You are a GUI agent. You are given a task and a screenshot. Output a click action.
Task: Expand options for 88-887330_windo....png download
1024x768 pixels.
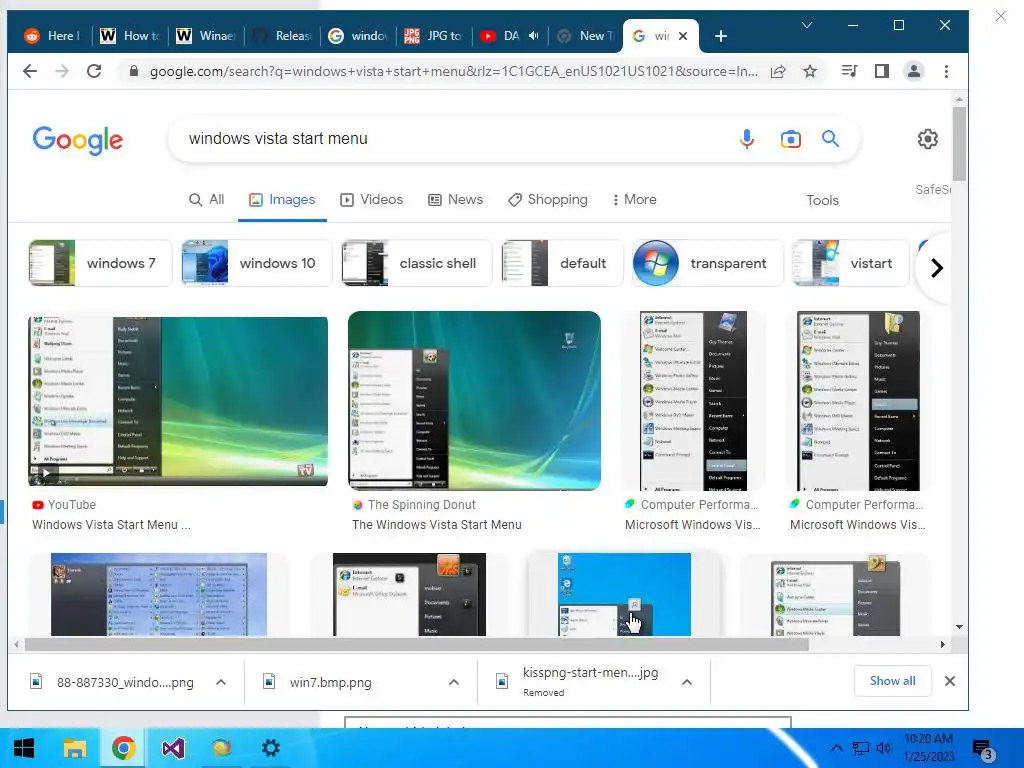[x=221, y=682]
